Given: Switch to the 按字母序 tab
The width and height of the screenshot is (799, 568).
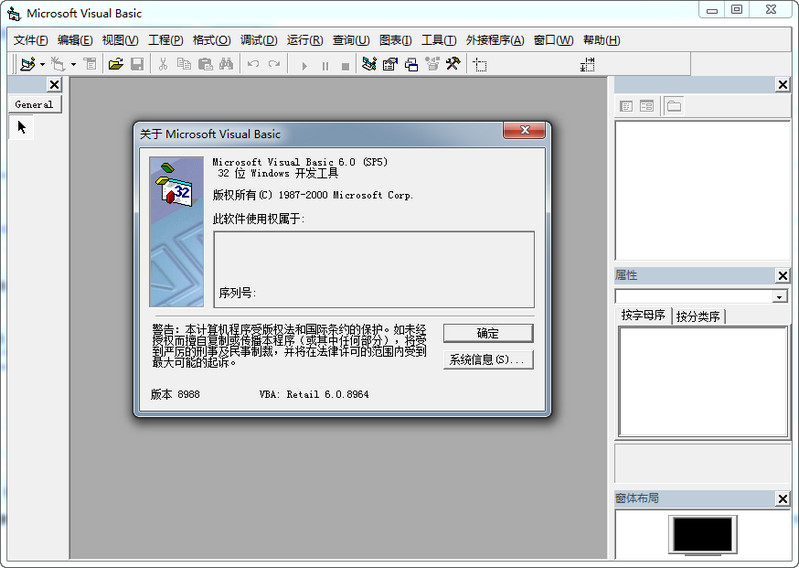Looking at the screenshot, I should [643, 315].
